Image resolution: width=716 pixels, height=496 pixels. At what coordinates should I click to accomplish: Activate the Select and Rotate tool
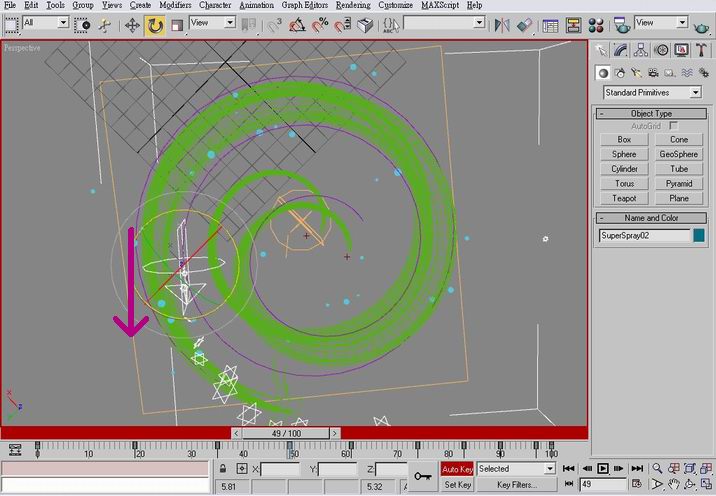click(155, 24)
